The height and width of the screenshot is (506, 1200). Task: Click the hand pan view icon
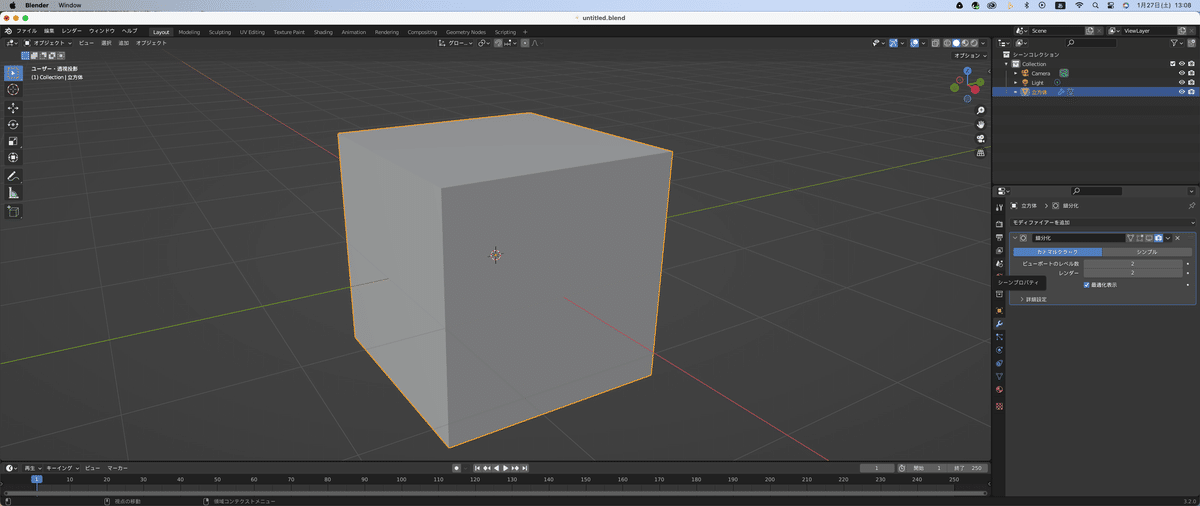[980, 124]
